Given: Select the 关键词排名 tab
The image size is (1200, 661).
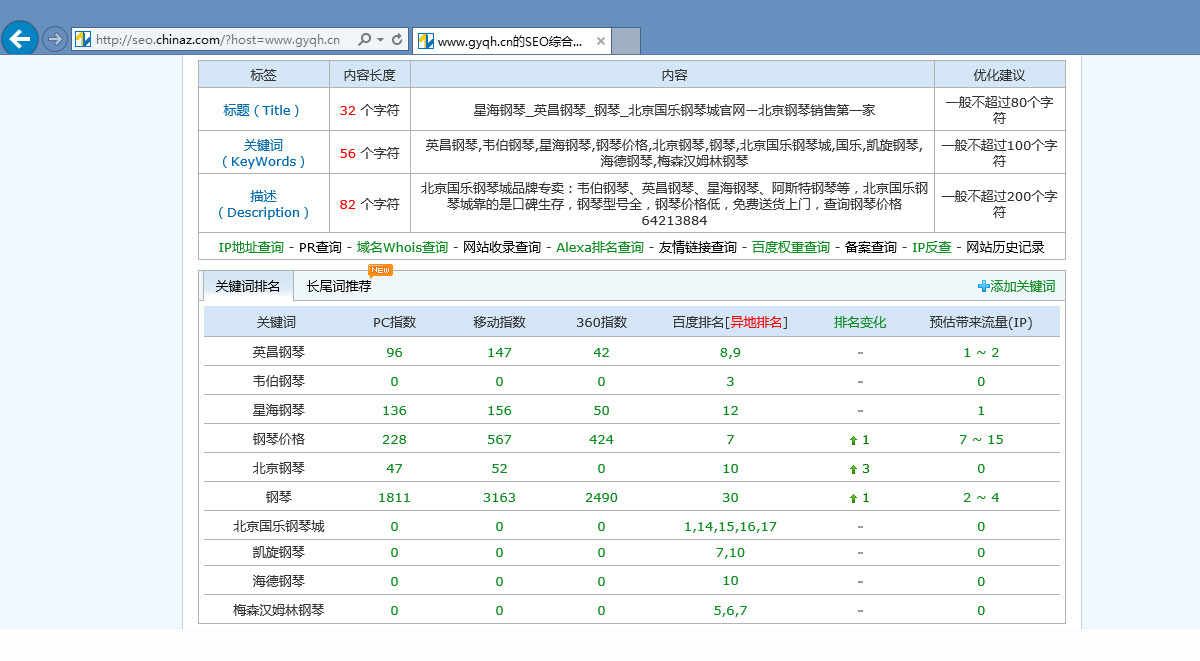Looking at the screenshot, I should [248, 286].
